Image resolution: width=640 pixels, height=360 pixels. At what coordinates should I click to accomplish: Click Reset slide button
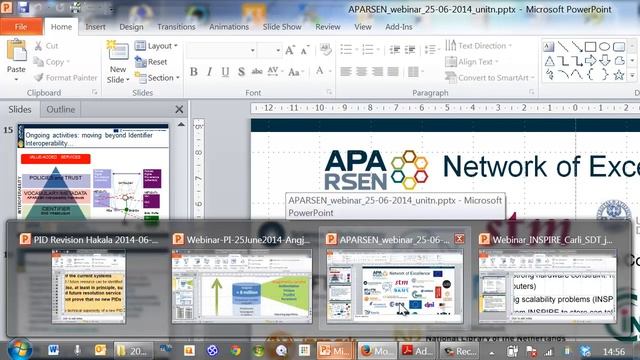click(151, 62)
